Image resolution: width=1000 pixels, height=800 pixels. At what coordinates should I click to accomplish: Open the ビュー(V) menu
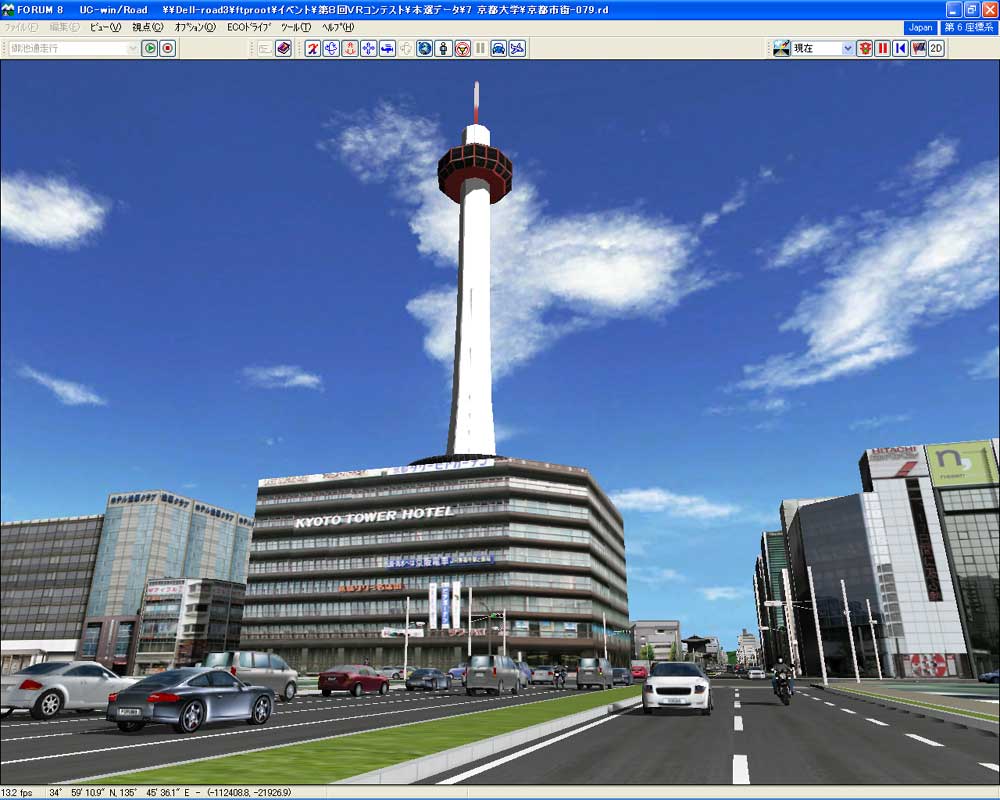click(105, 27)
